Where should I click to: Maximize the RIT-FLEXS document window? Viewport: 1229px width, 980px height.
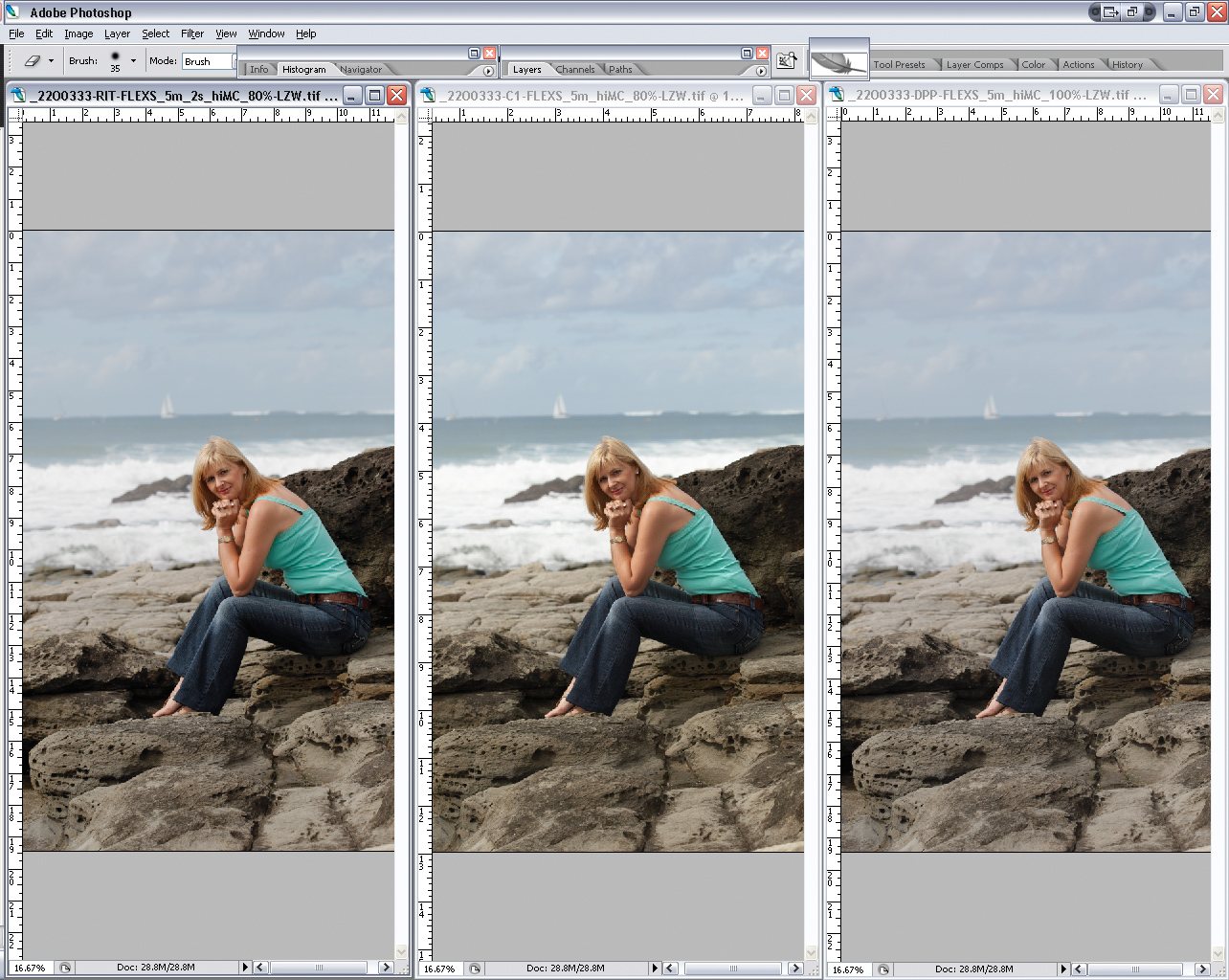(375, 95)
